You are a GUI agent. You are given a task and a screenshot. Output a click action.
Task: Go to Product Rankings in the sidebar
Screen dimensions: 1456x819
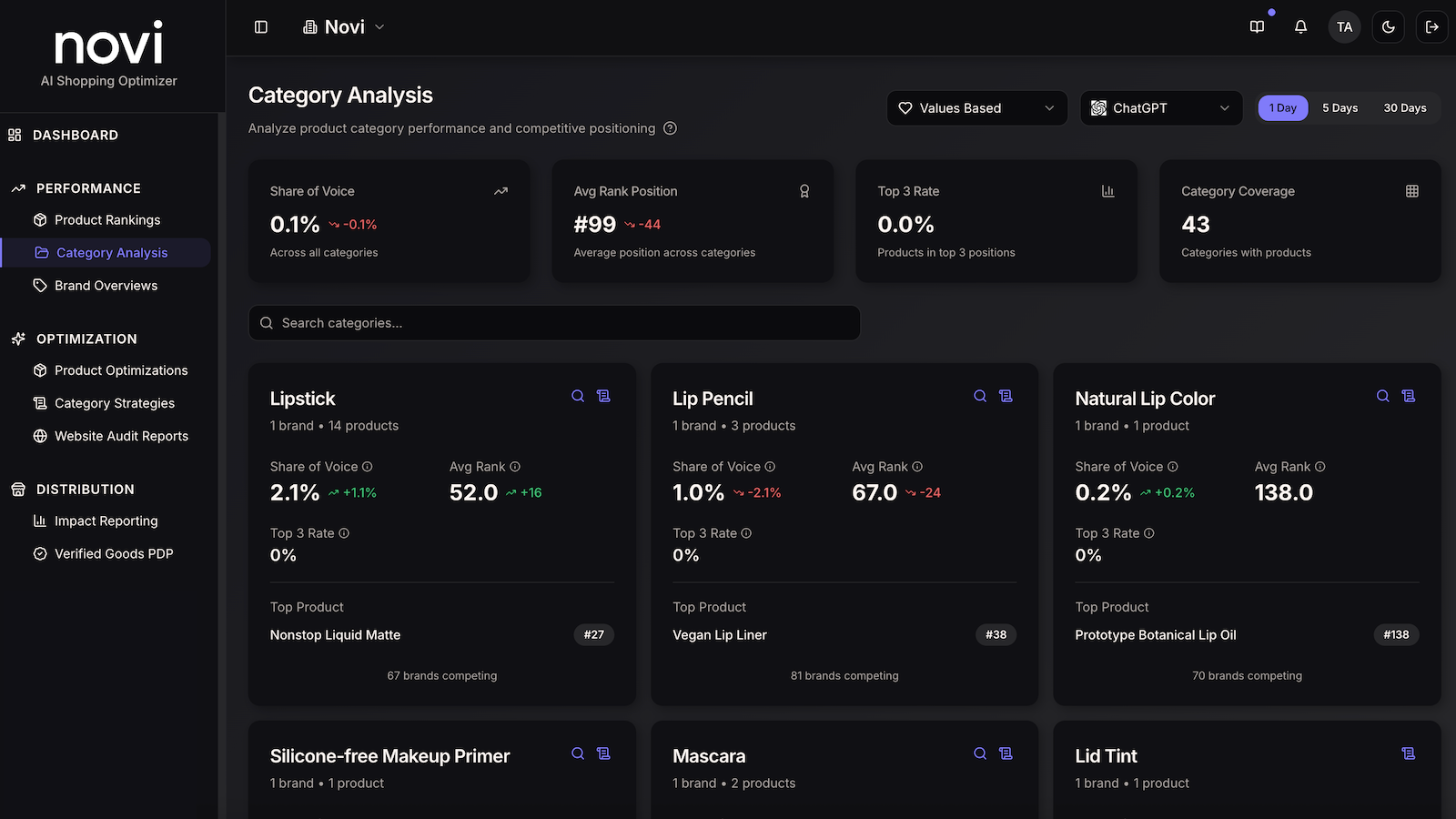(x=107, y=220)
